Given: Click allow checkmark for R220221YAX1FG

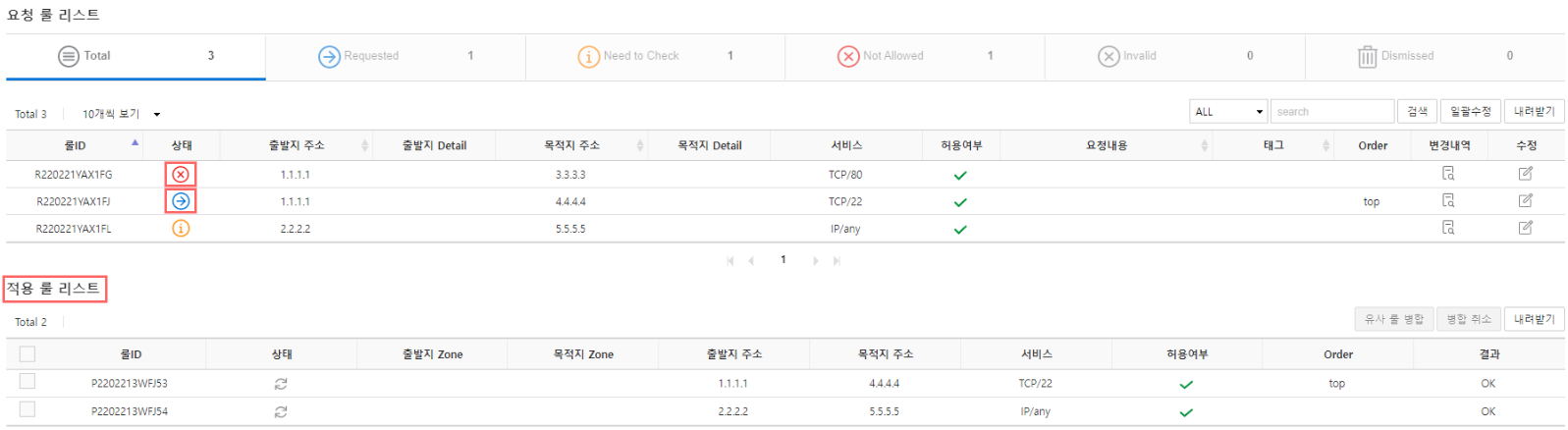Looking at the screenshot, I should click(960, 176).
